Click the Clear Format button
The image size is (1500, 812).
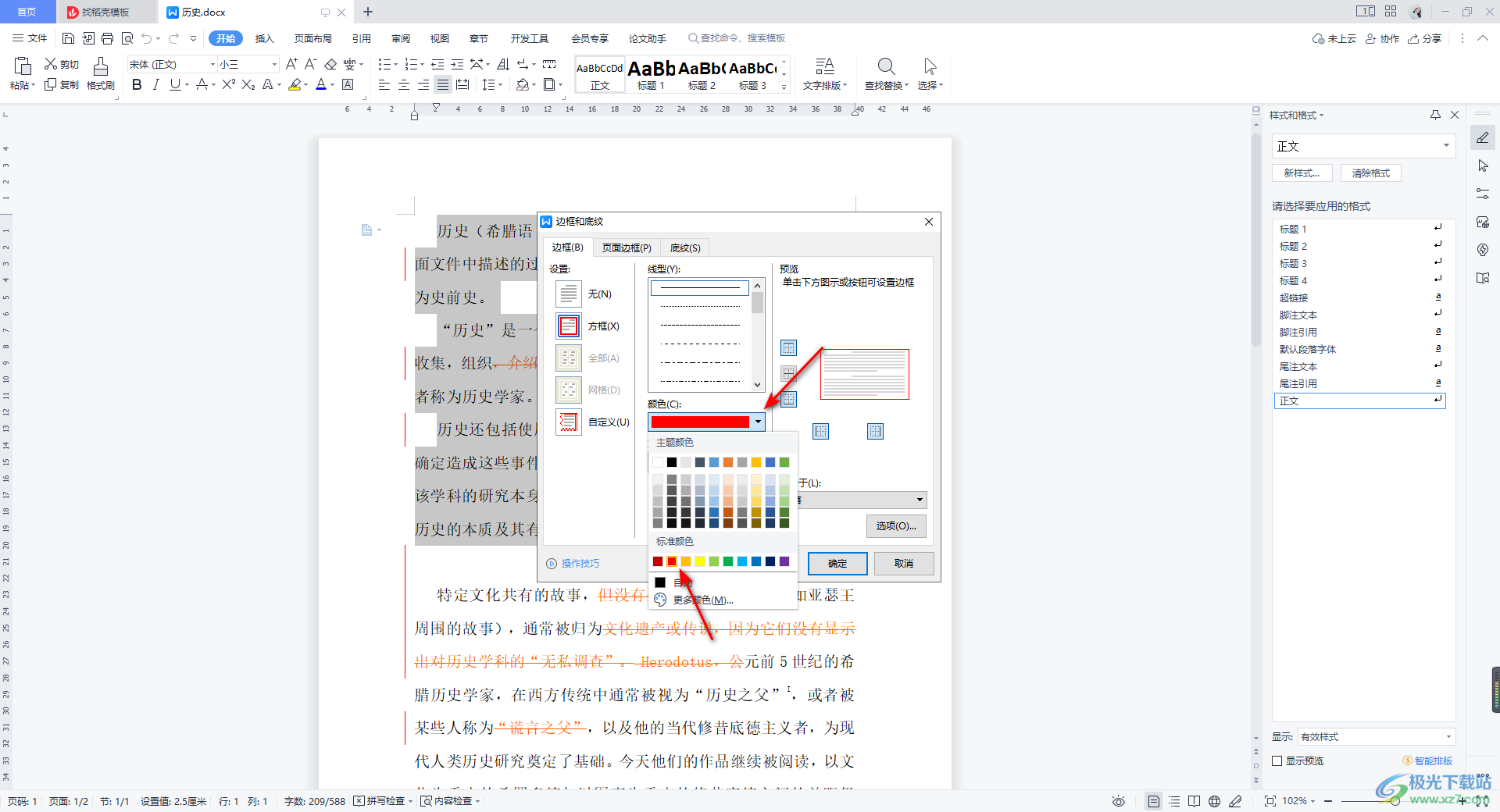(x=1371, y=173)
